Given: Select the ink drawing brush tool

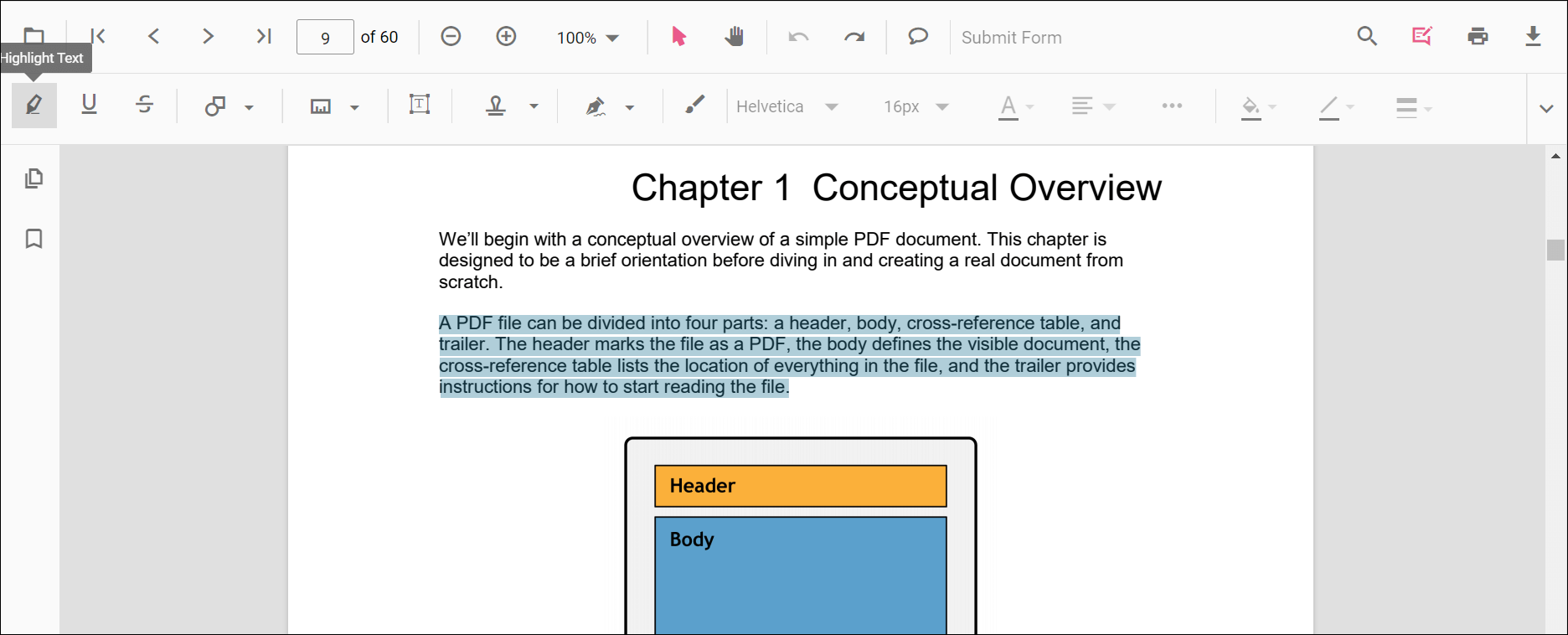Looking at the screenshot, I should [694, 105].
